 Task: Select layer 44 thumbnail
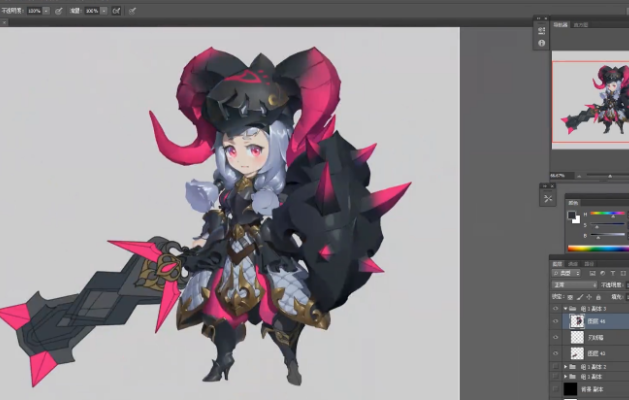tap(577, 321)
